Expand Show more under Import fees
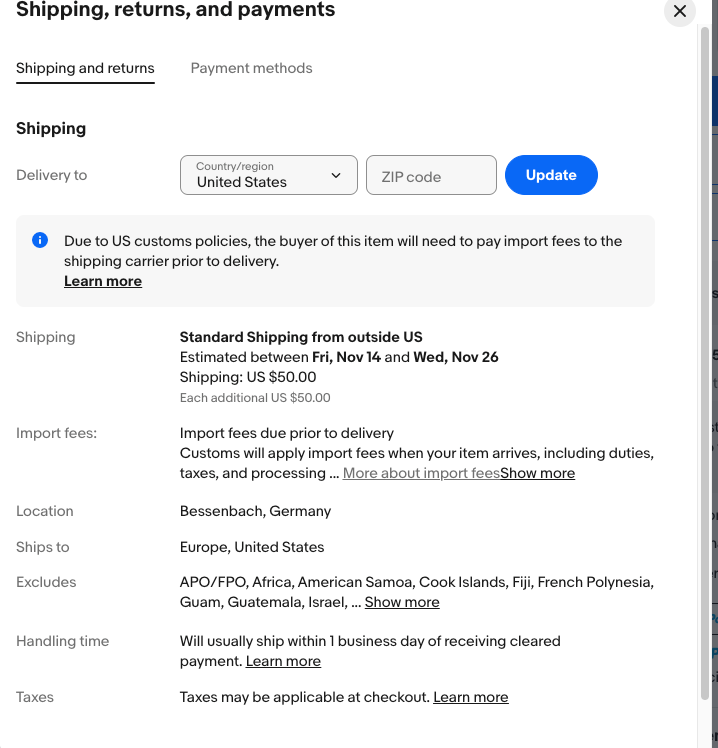Viewport: 718px width, 748px height. click(x=538, y=473)
